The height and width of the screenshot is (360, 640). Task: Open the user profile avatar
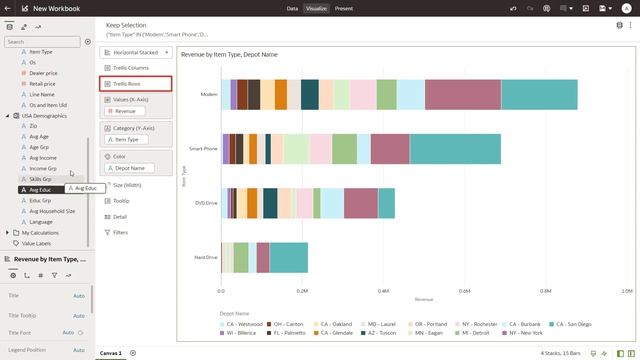click(627, 8)
